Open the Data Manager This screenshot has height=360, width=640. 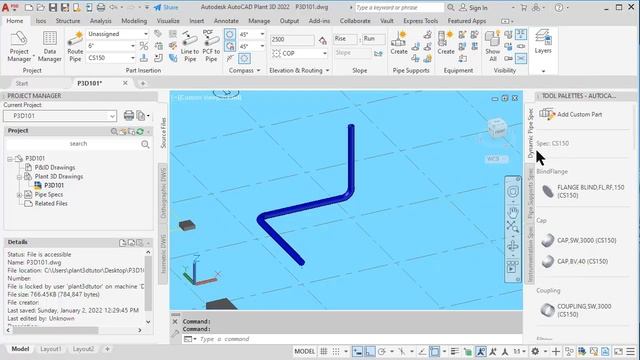click(49, 47)
